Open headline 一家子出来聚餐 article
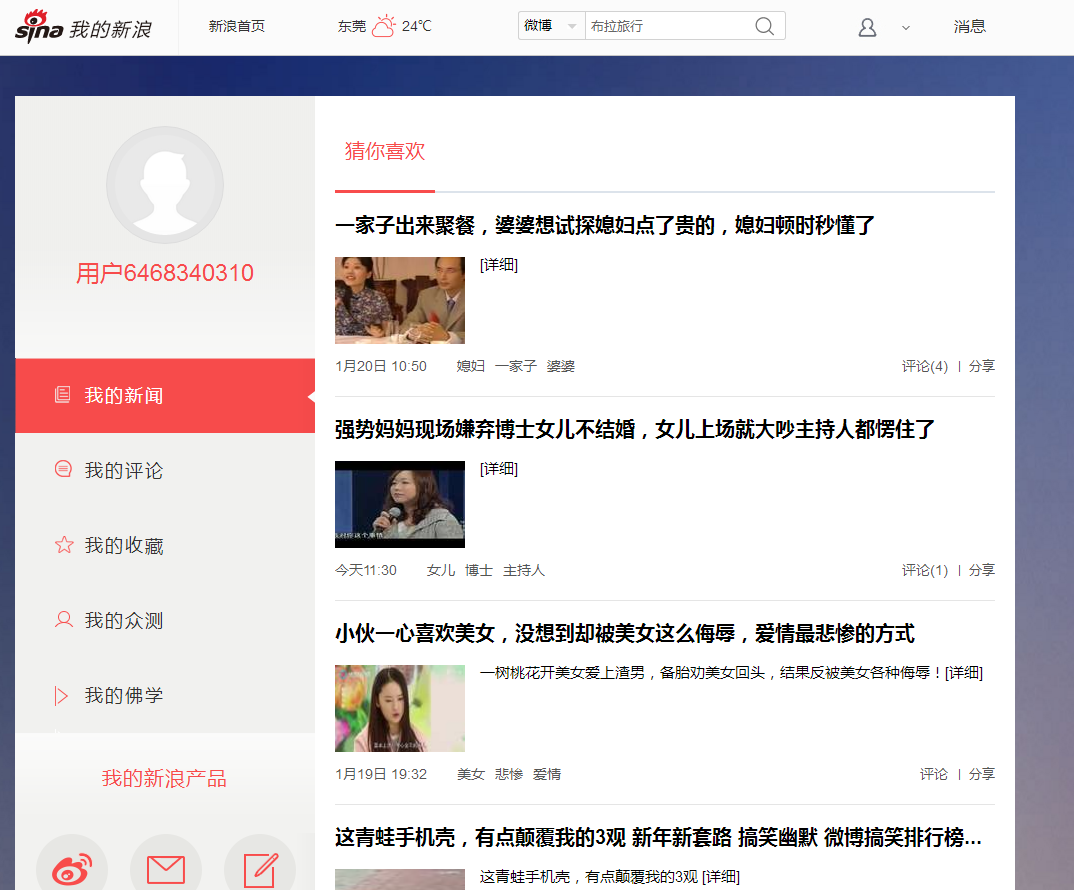 605,225
